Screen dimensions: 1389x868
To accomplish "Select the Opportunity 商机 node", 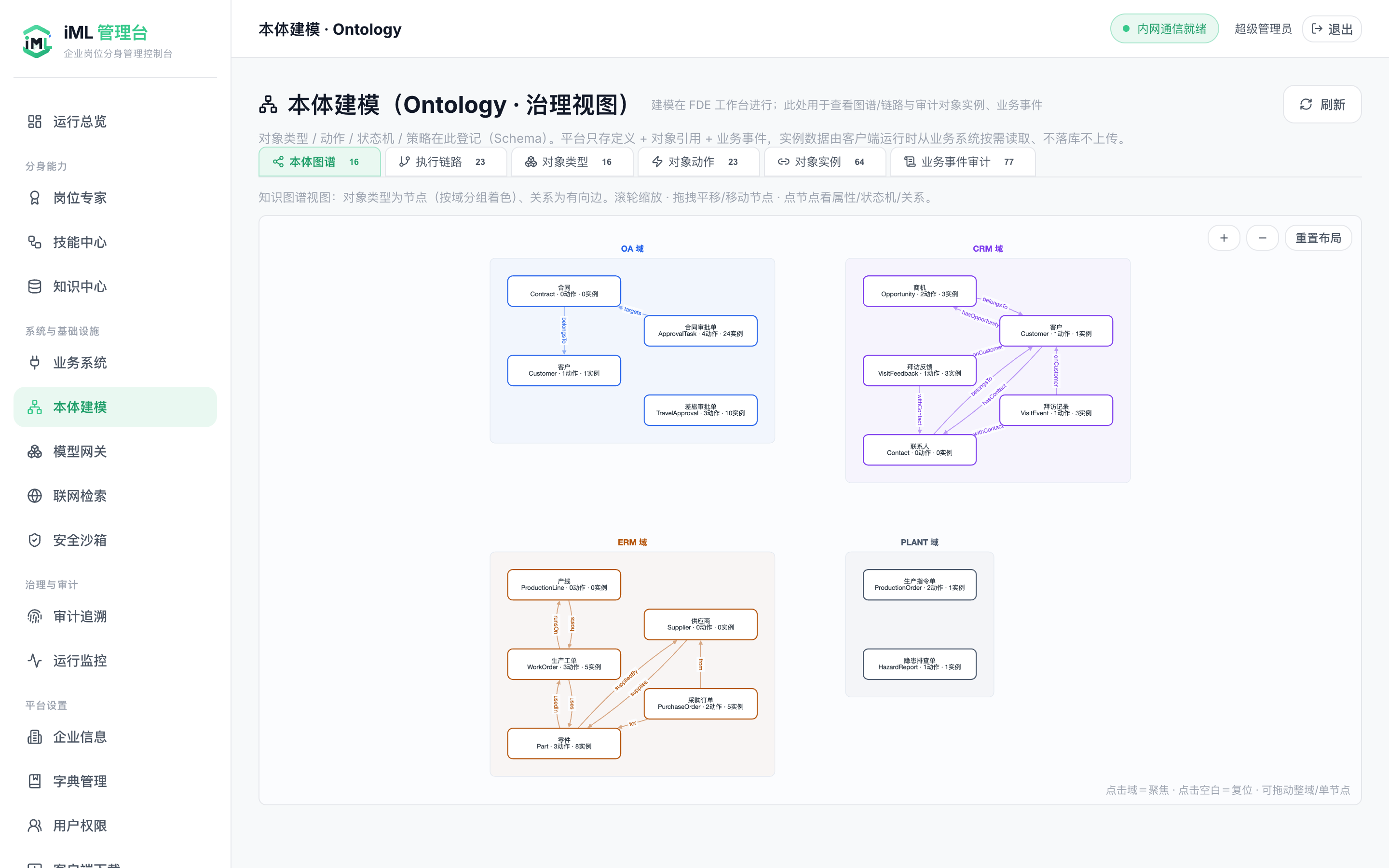I will (920, 291).
